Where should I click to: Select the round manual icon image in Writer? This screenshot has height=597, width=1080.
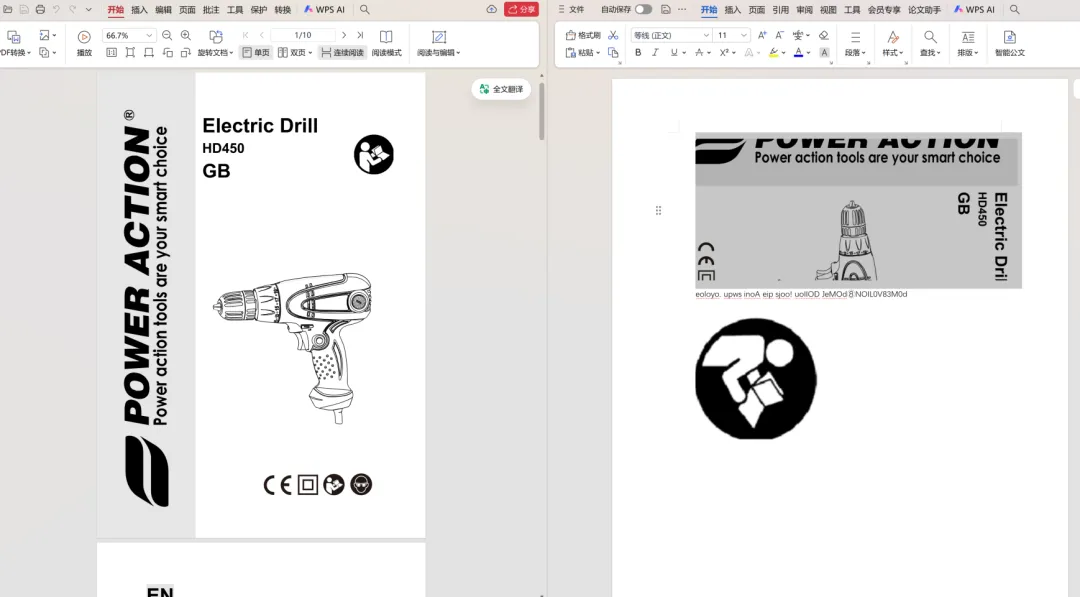pos(756,378)
